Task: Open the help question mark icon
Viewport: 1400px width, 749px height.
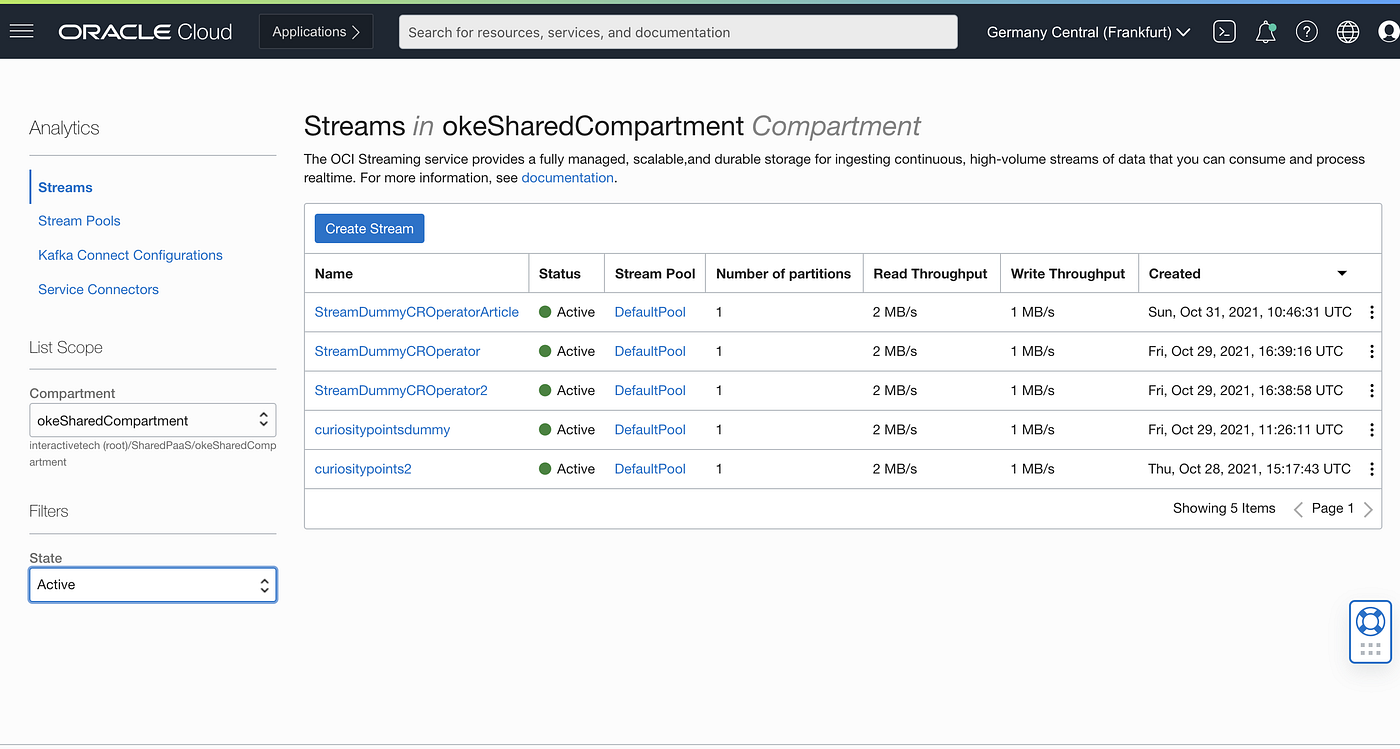Action: coord(1307,32)
